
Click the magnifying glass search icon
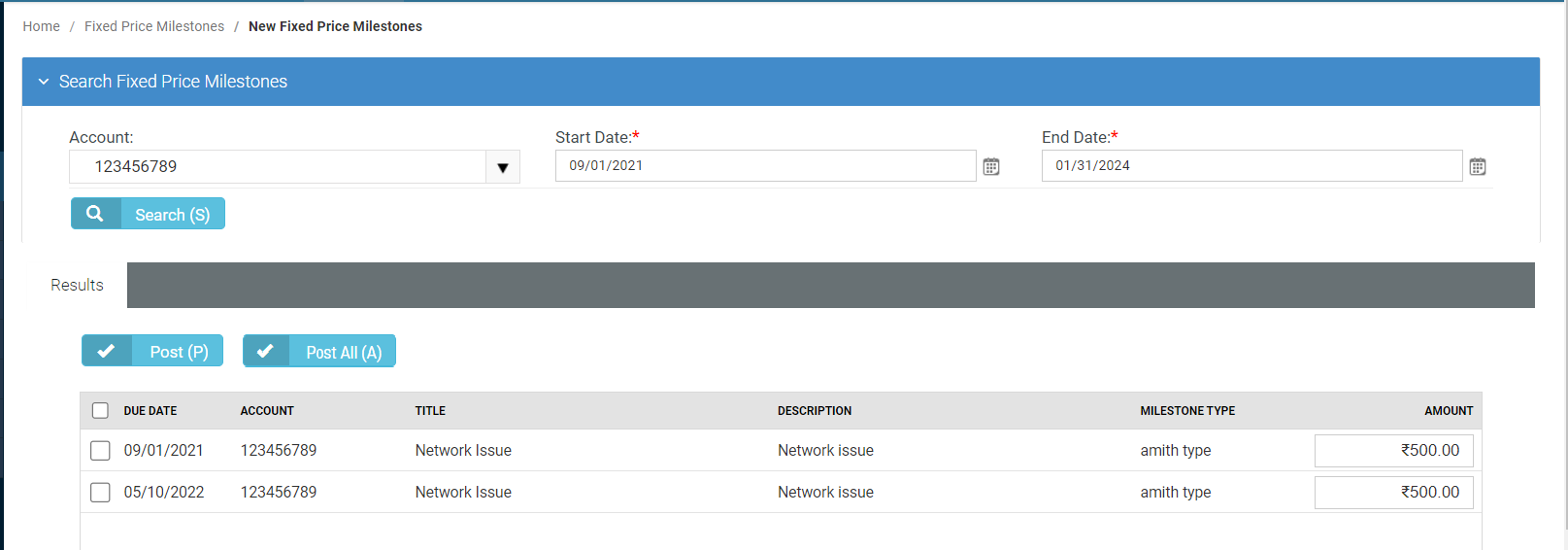coord(95,214)
